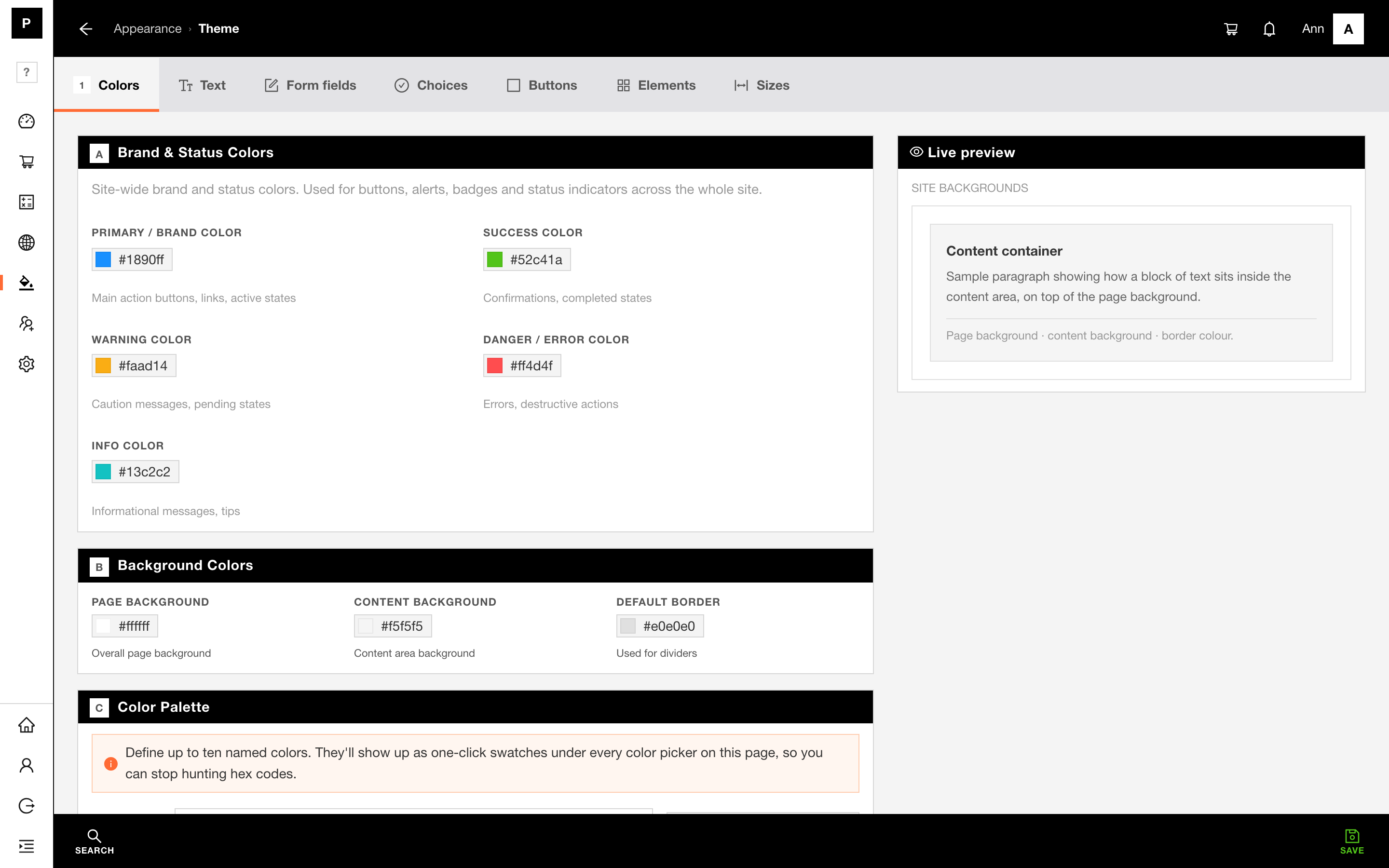
Task: Click the Content container preview card heading
Action: click(x=1004, y=251)
